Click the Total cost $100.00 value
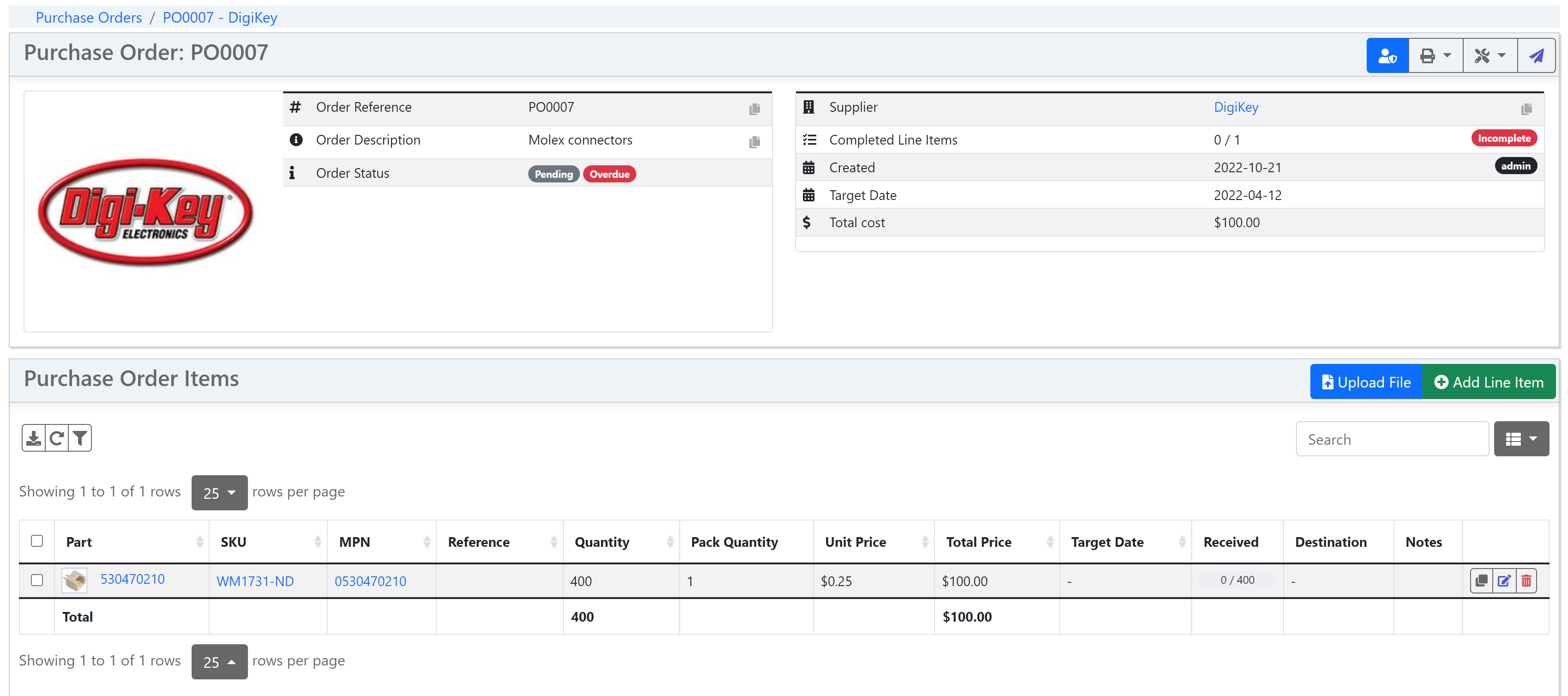Viewport: 1568px width, 696px height. (x=1236, y=223)
